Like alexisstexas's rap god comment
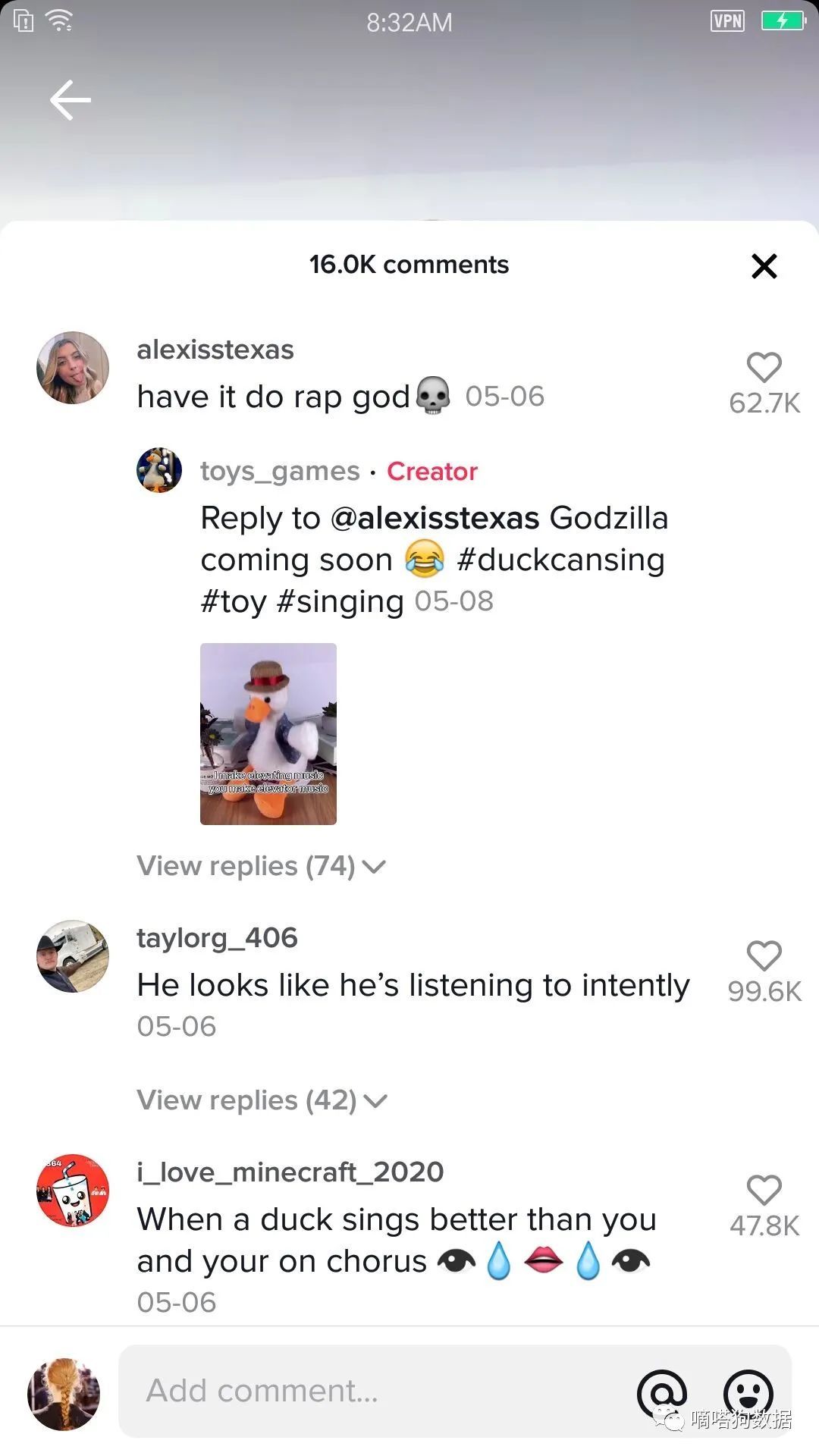This screenshot has width=819, height=1456. 764,369
